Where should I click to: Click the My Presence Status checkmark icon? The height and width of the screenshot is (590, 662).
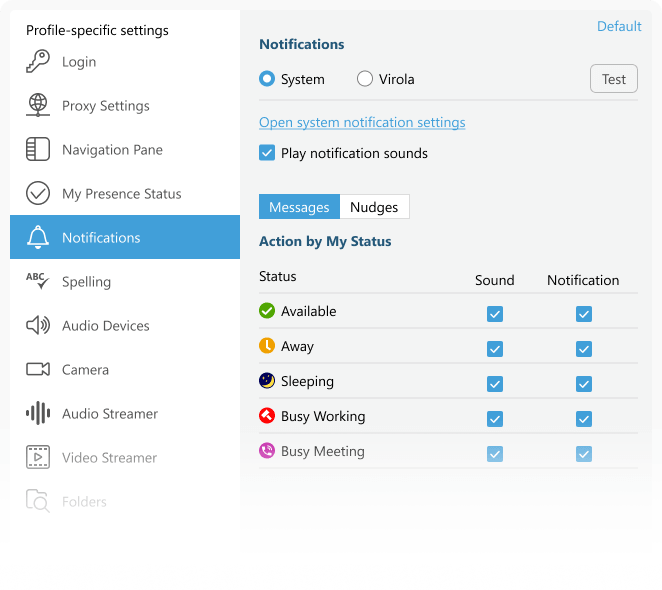pyautogui.click(x=38, y=193)
